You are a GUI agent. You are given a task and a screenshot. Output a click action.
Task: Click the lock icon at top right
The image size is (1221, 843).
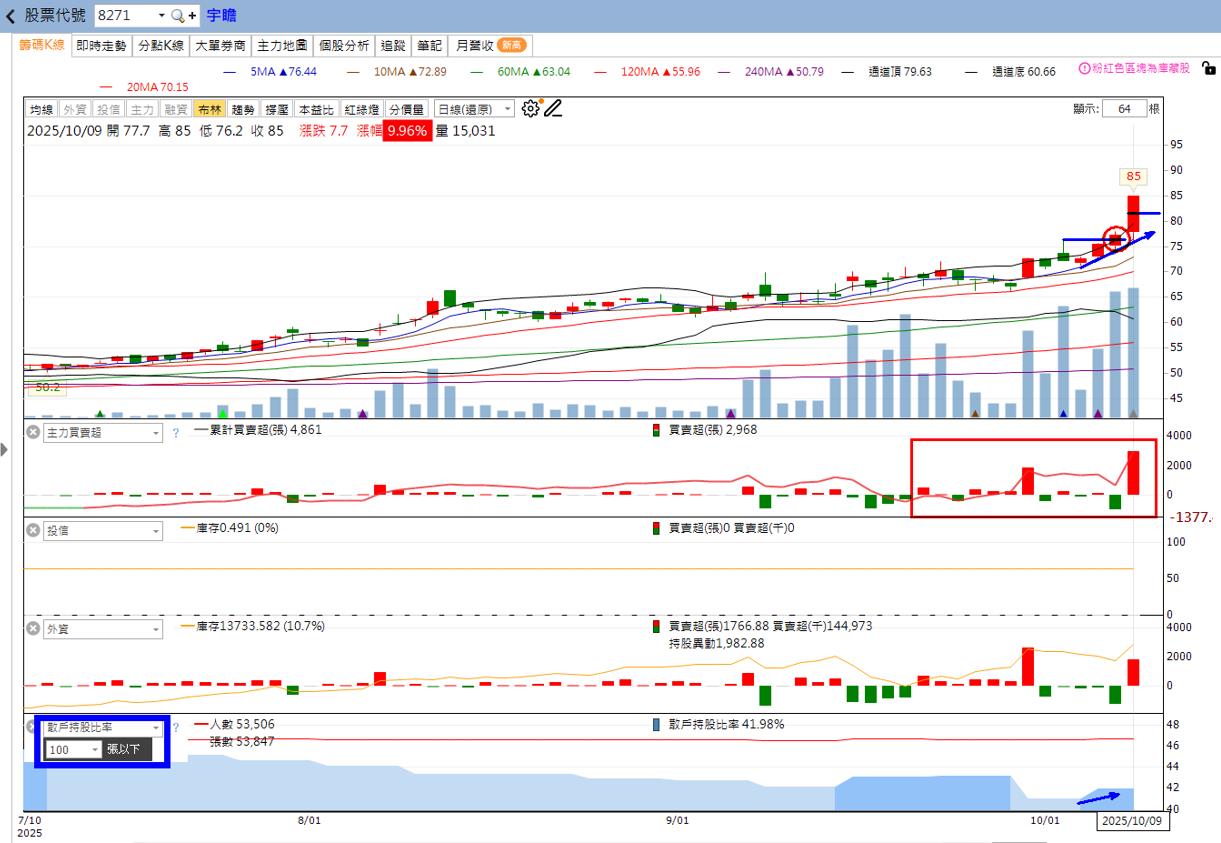(1208, 69)
